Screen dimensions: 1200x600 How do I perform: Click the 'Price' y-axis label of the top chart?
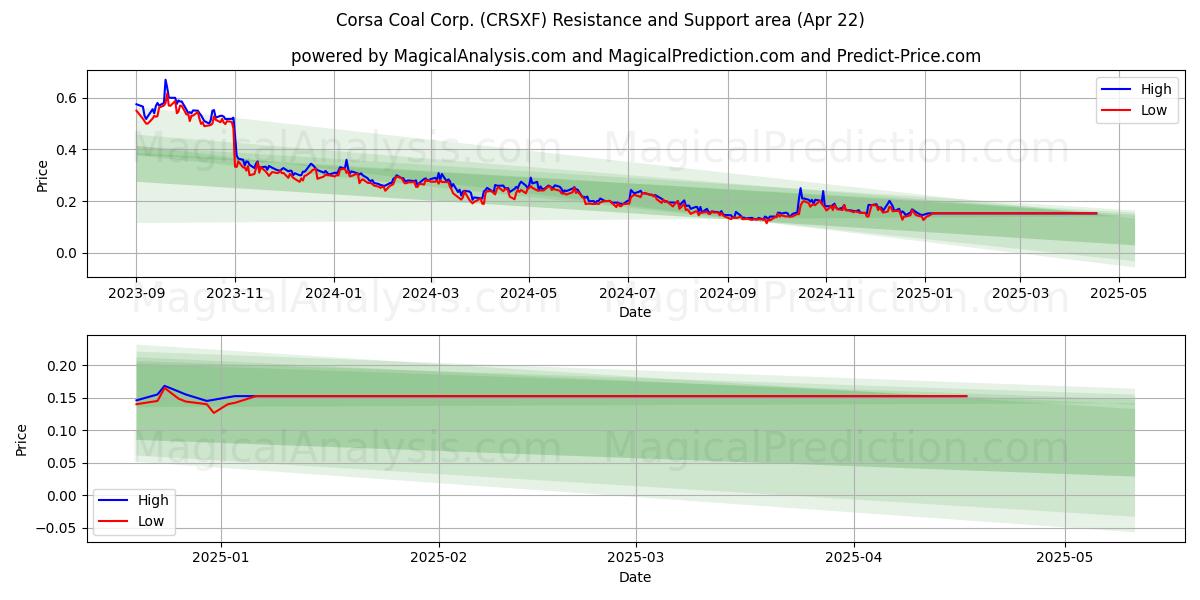(43, 174)
